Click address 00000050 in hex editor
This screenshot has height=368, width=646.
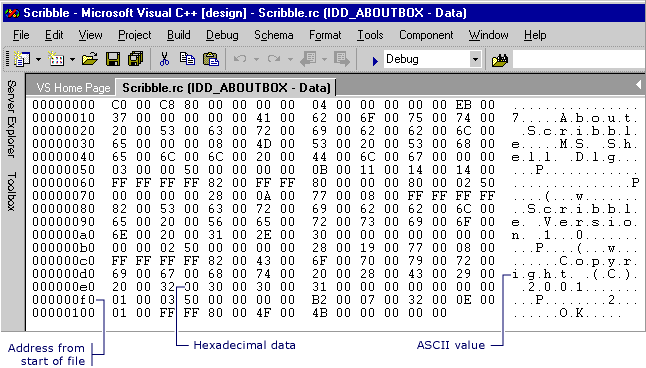[x=63, y=170]
